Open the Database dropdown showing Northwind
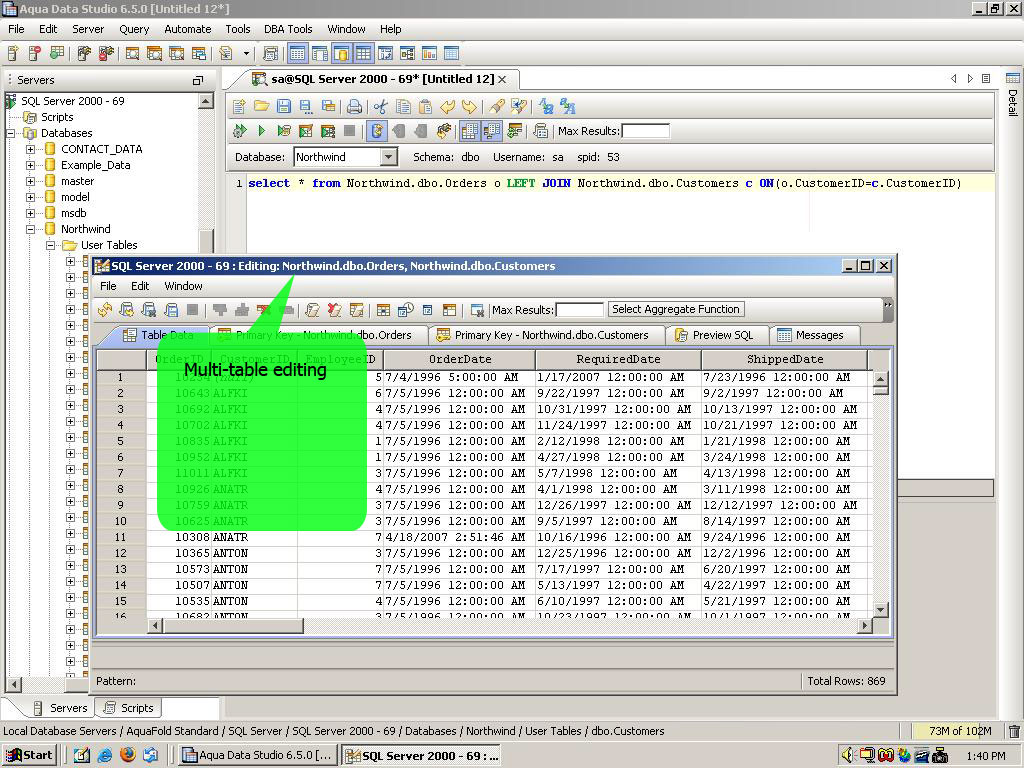 coord(389,157)
